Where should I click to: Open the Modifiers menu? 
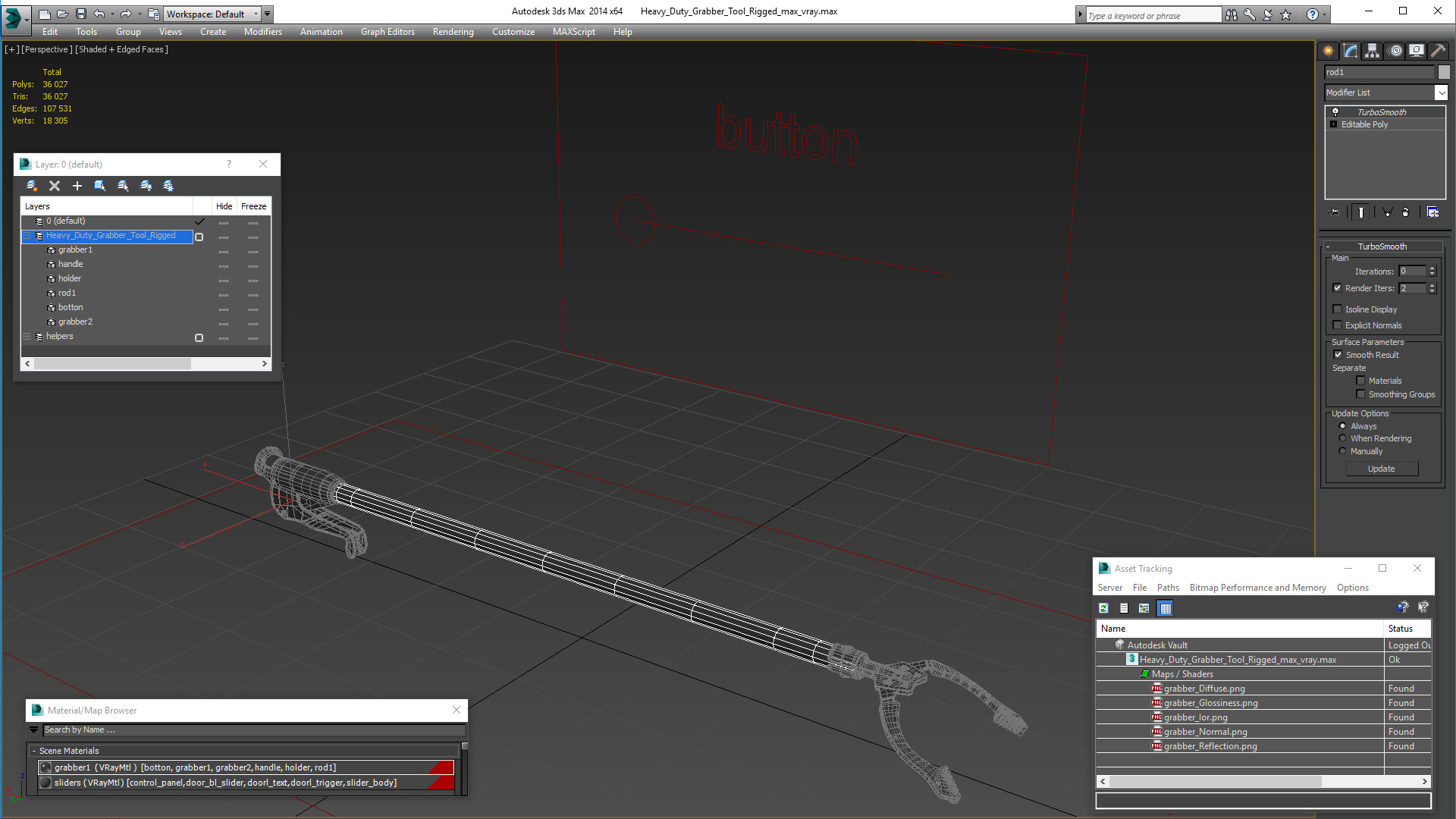tap(262, 32)
